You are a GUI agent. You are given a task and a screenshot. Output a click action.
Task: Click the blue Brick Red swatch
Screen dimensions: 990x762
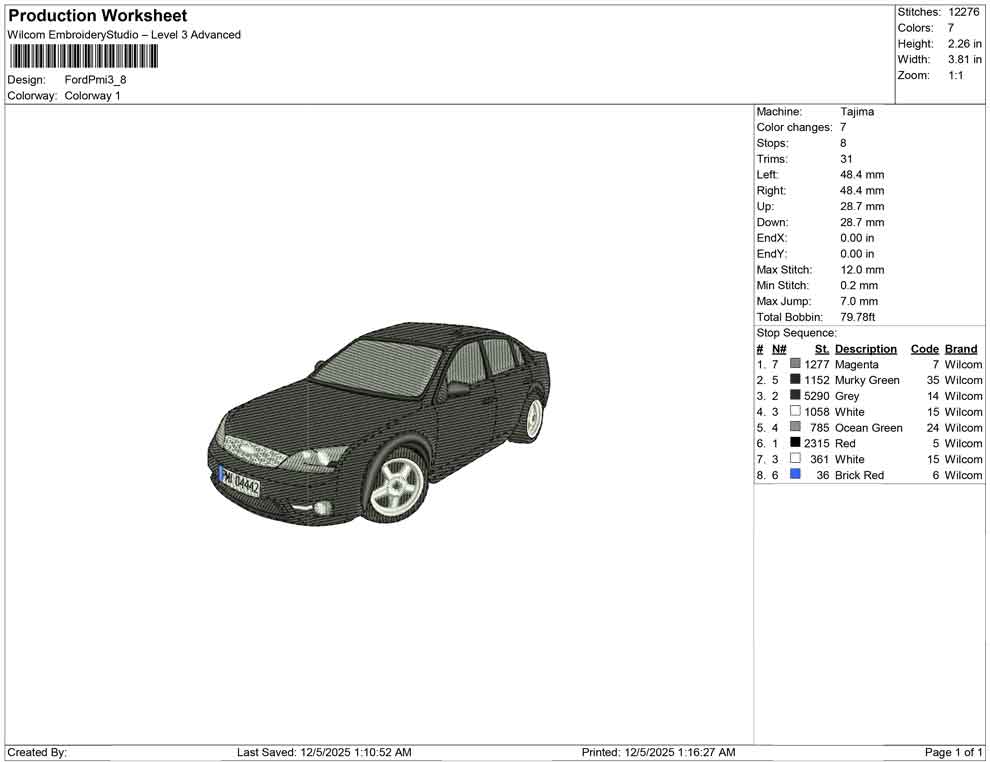pos(795,475)
